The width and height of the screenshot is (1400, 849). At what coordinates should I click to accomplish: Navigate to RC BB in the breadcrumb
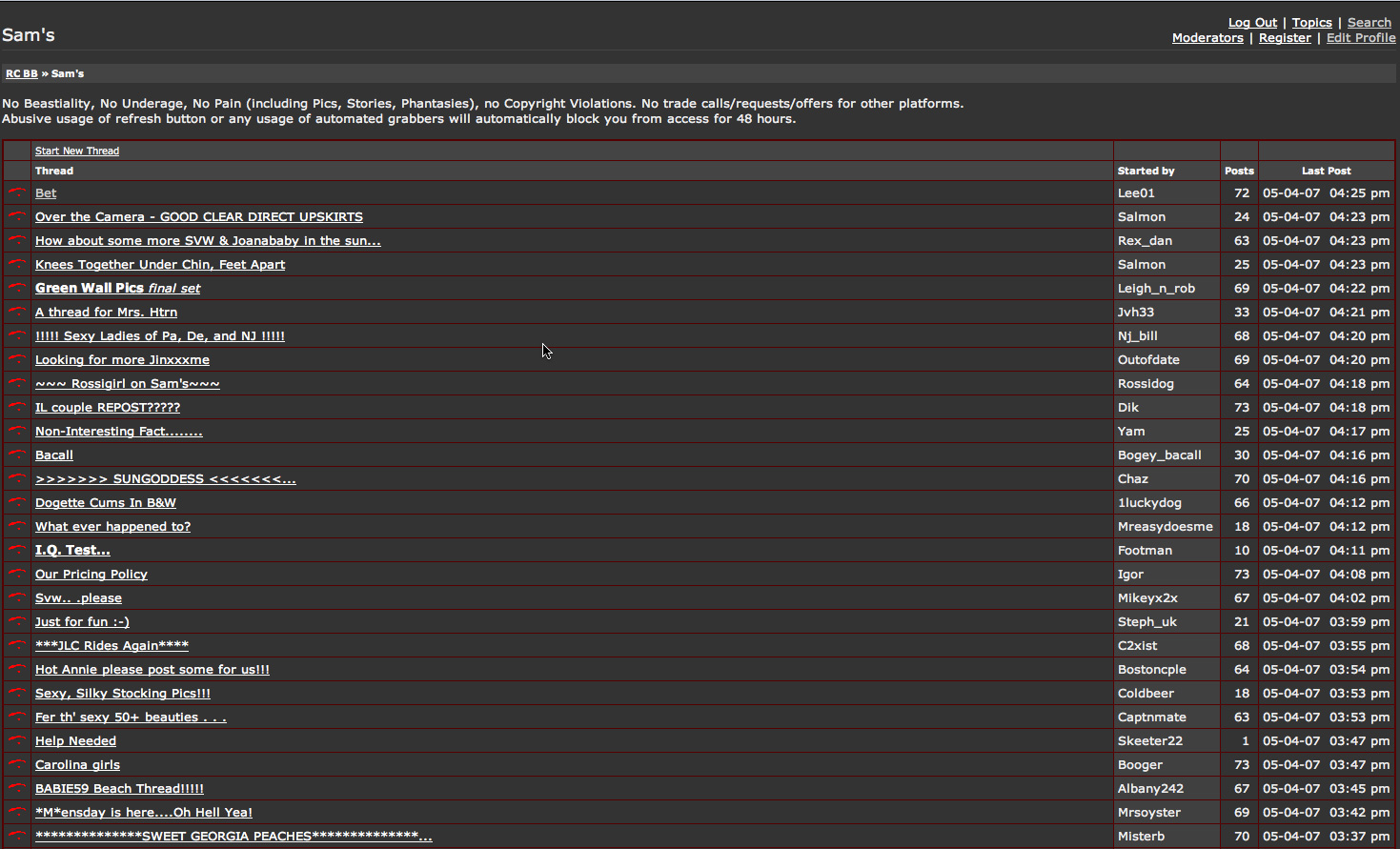point(22,73)
